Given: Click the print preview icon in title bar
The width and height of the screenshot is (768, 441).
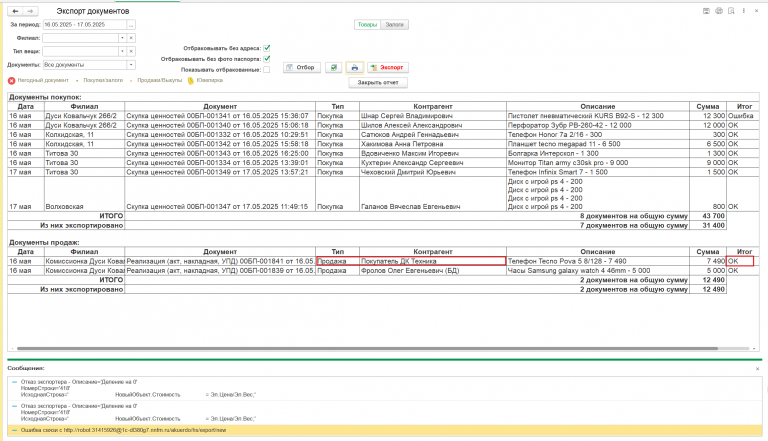Looking at the screenshot, I should pyautogui.click(x=731, y=11).
